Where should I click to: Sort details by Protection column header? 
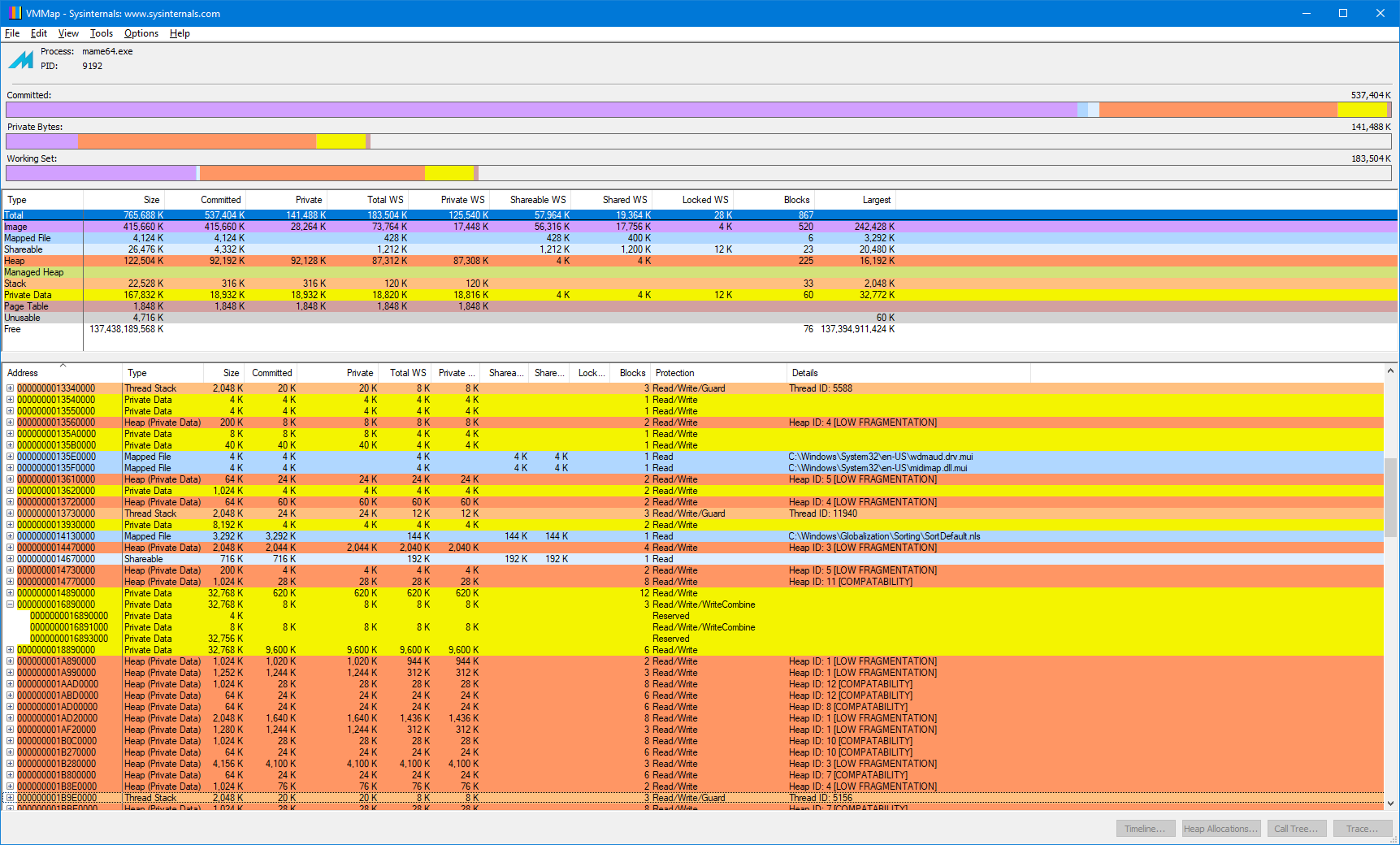point(674,373)
